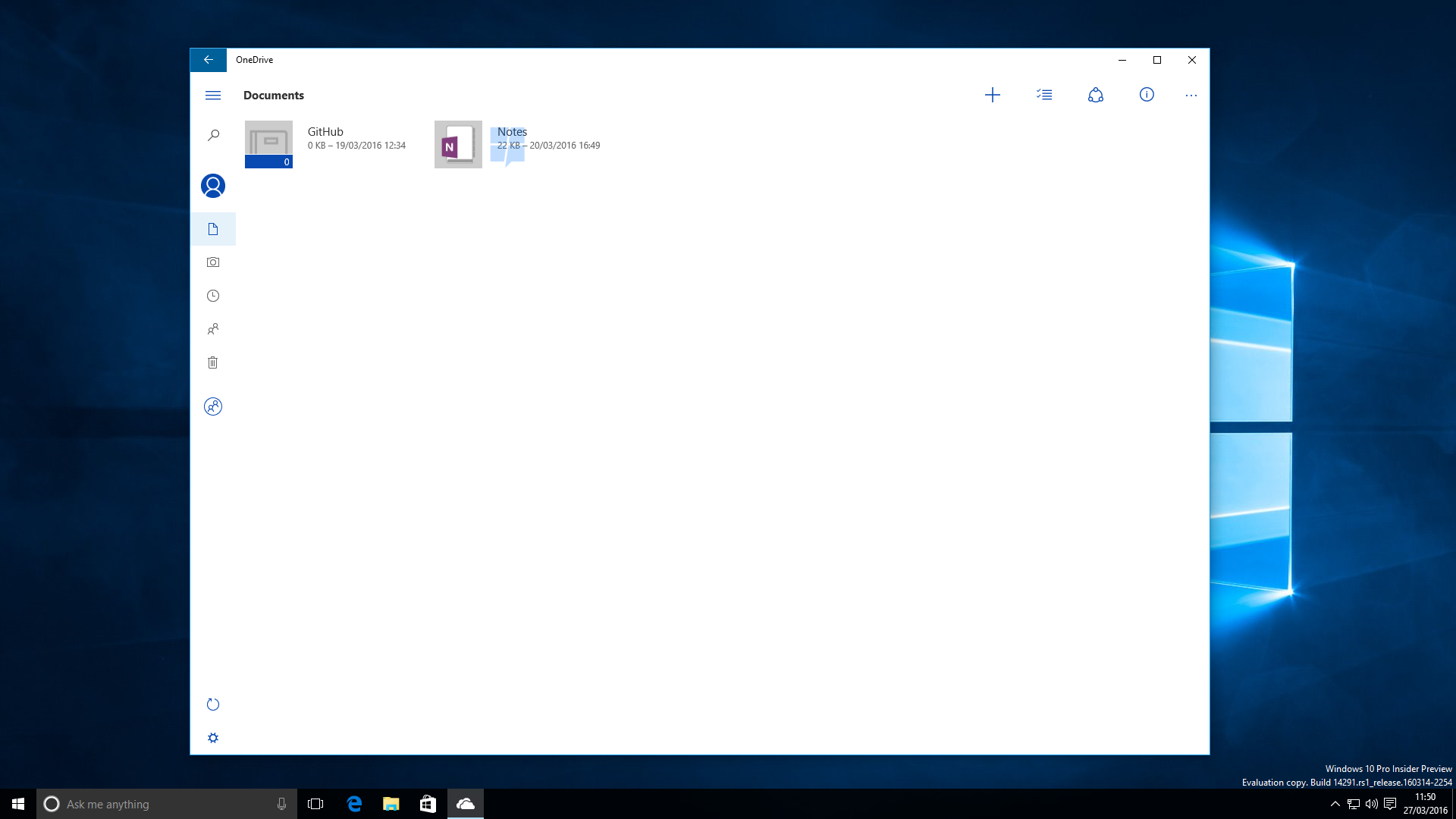Click the Recycle Bin sidebar icon
Viewport: 1456px width, 819px height.
213,362
